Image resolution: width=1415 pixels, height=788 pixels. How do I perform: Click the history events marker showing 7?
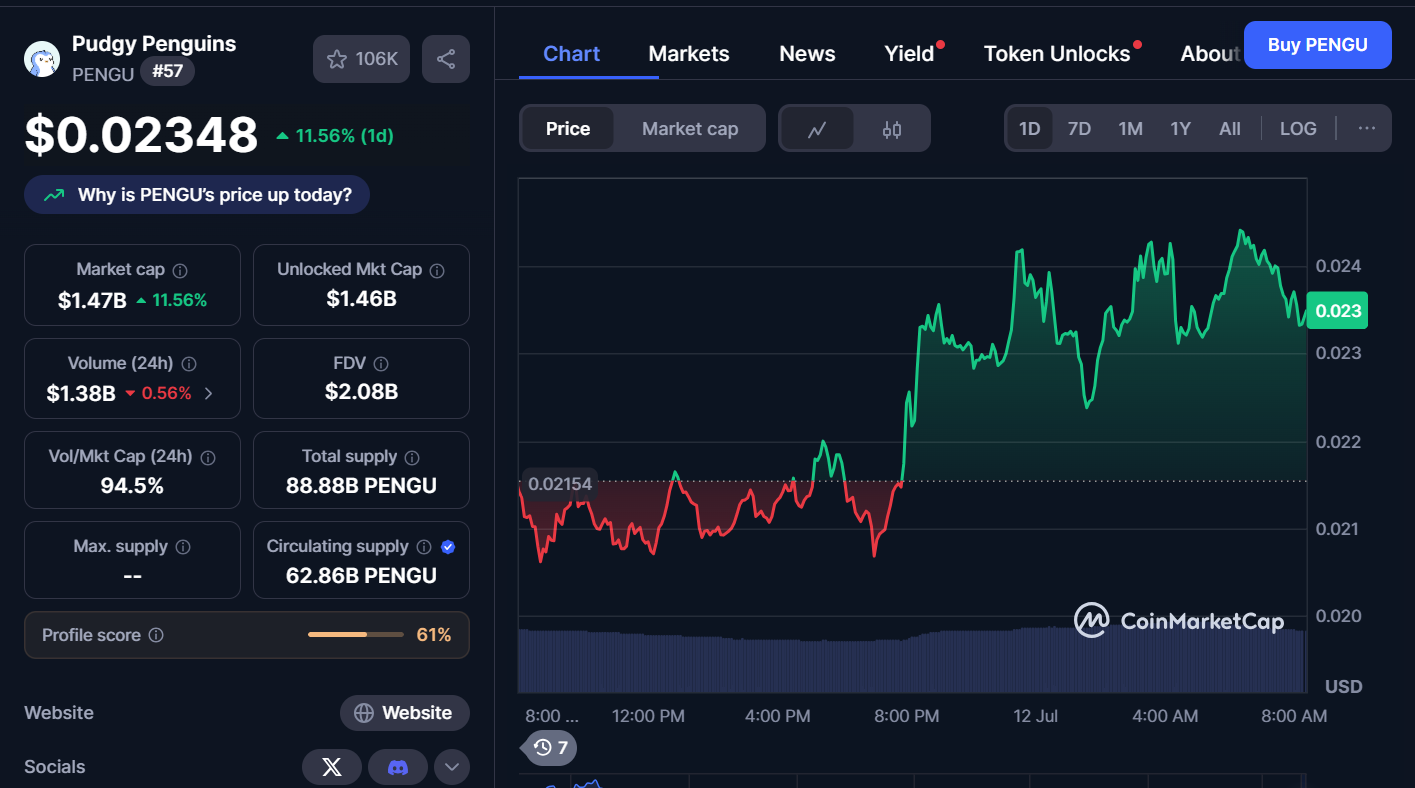click(x=551, y=747)
